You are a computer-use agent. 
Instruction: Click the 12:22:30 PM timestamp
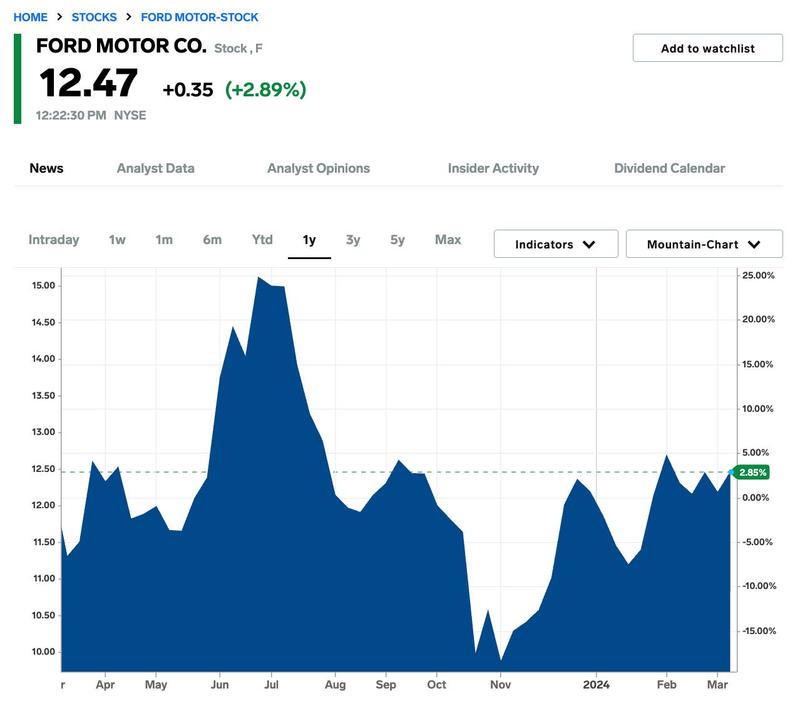(71, 115)
